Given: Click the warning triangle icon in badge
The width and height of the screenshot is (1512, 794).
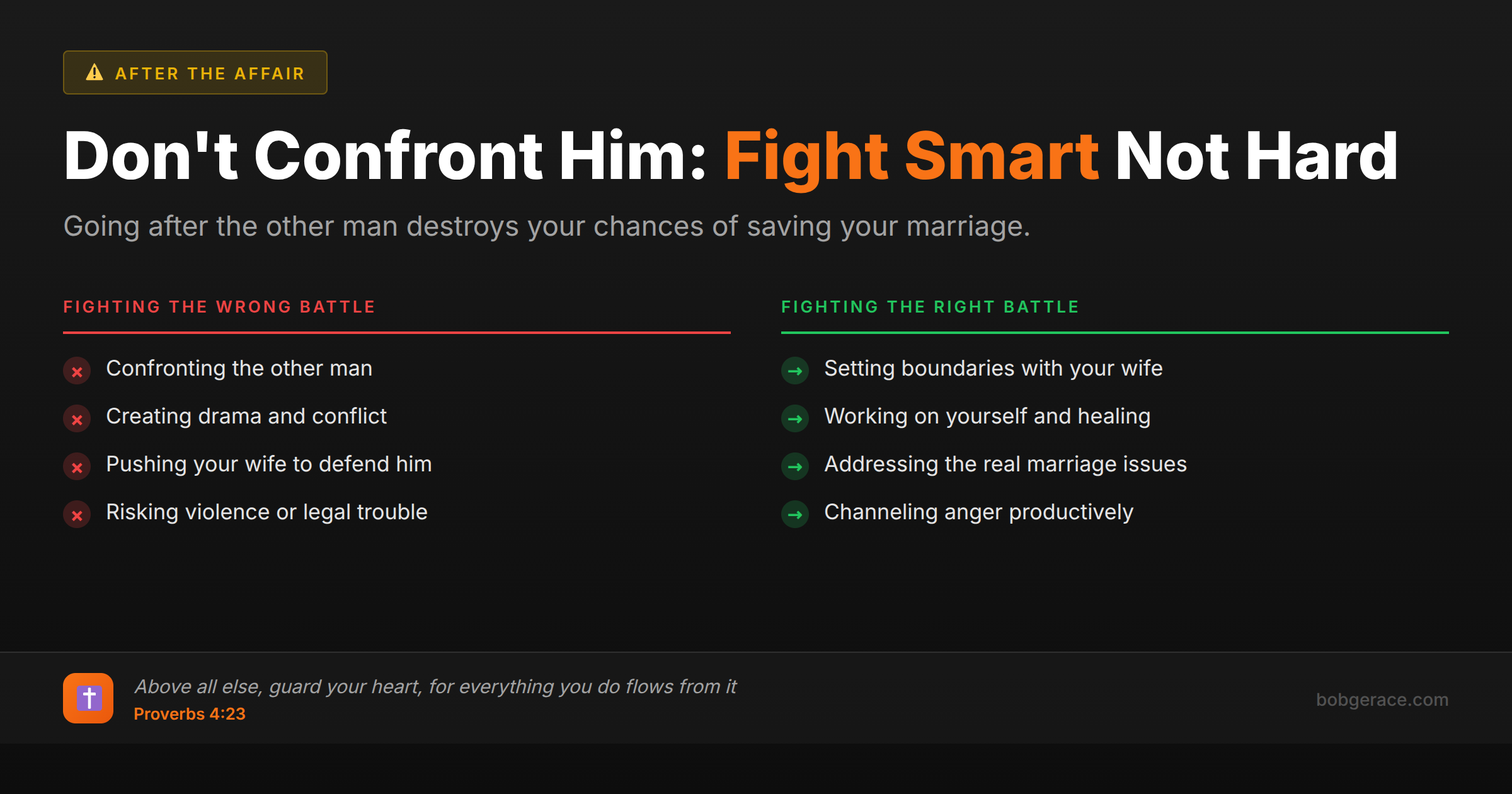Looking at the screenshot, I should (x=94, y=72).
